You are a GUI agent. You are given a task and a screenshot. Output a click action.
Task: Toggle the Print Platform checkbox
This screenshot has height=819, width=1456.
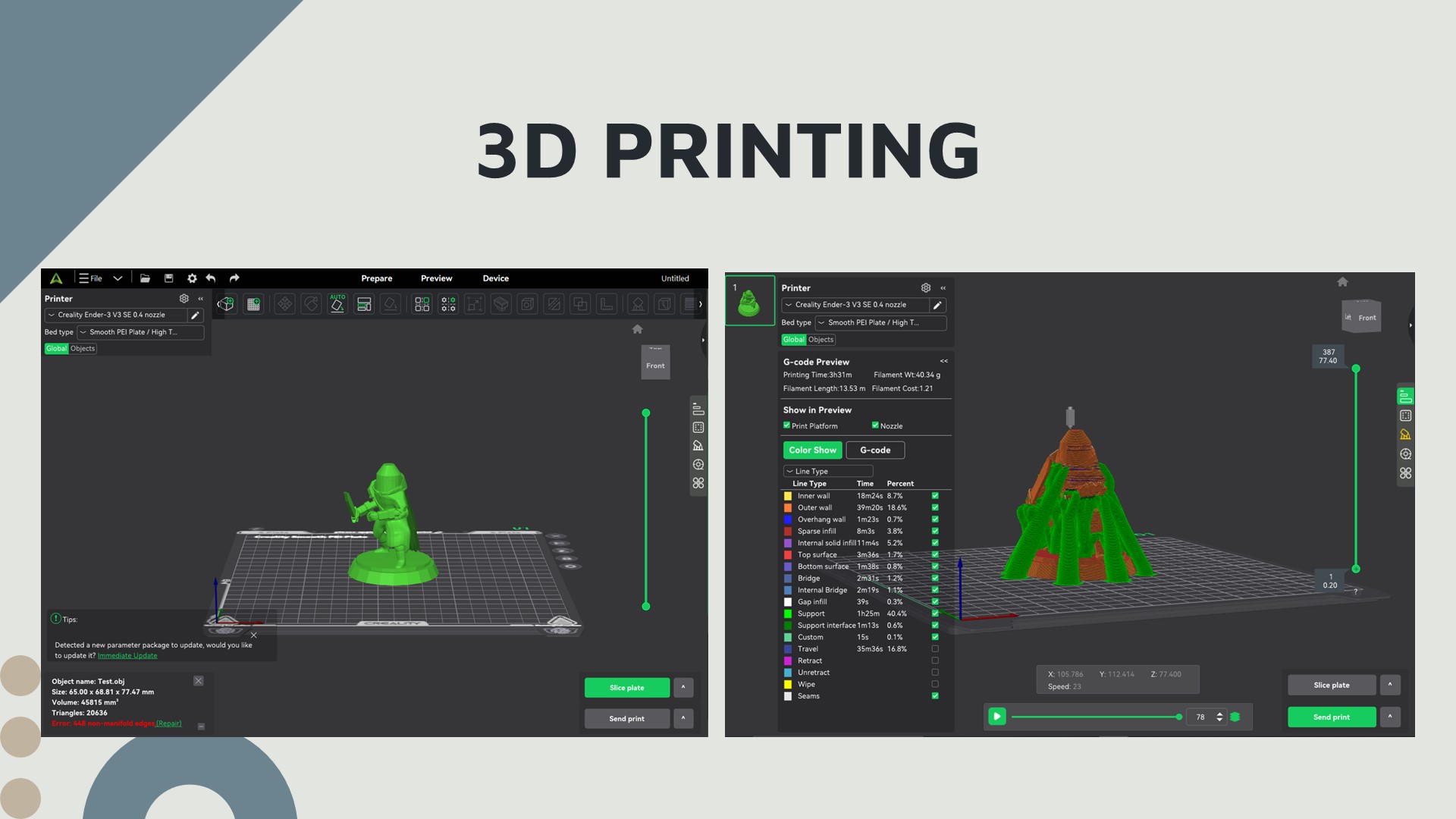[787, 425]
